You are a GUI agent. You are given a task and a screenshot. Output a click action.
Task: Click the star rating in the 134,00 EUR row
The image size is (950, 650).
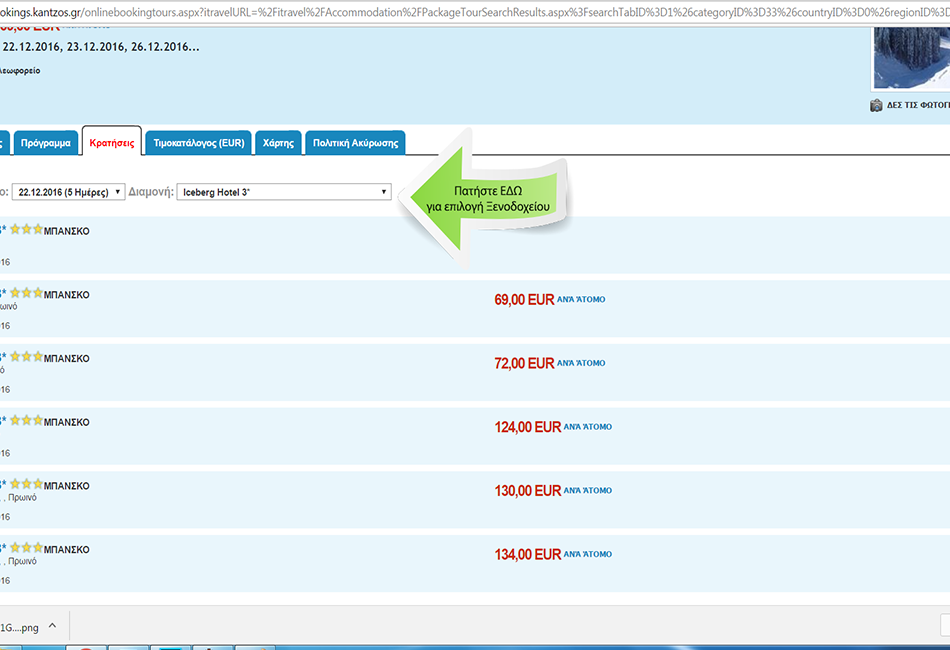(x=26, y=548)
